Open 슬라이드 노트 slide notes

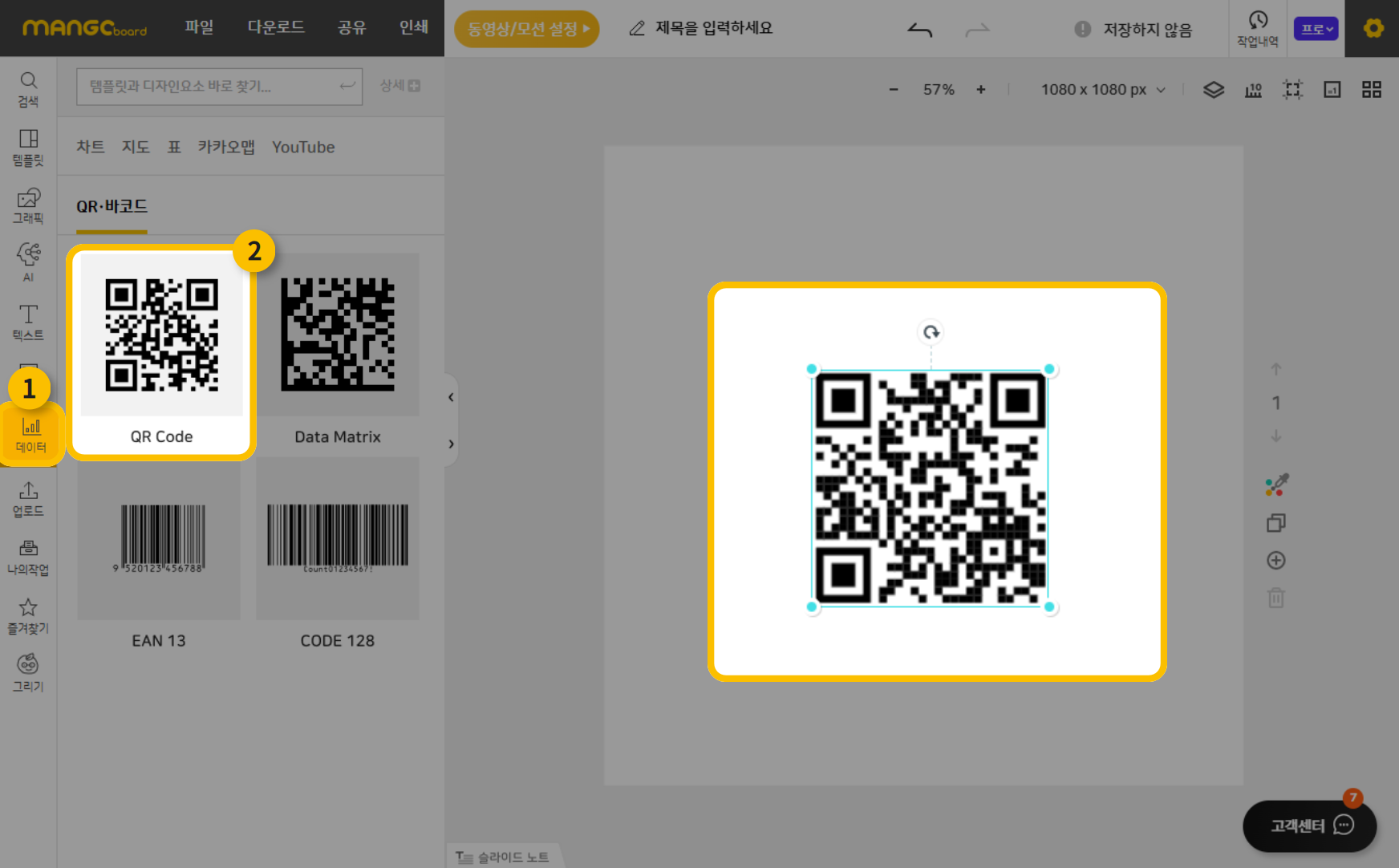[503, 857]
